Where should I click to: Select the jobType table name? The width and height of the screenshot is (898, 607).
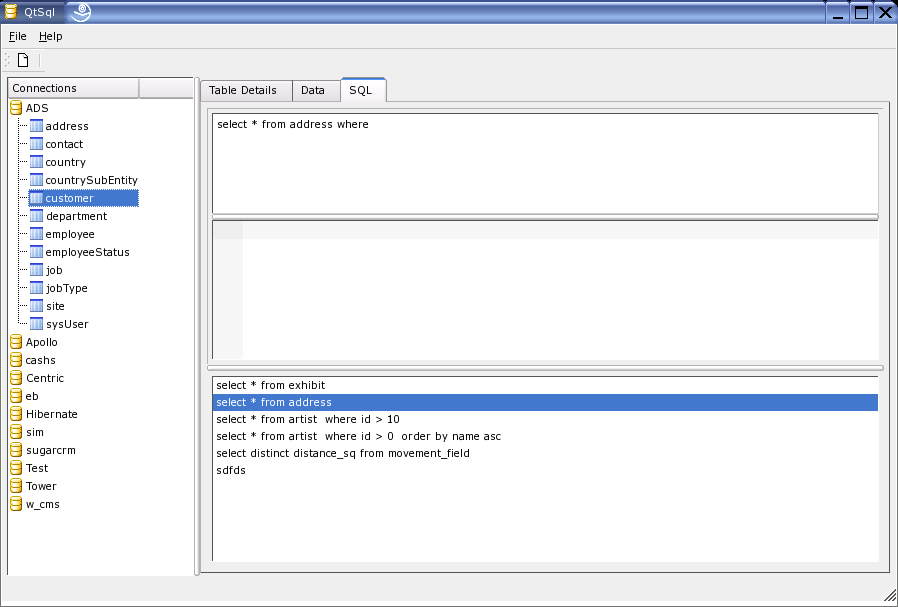(x=67, y=289)
